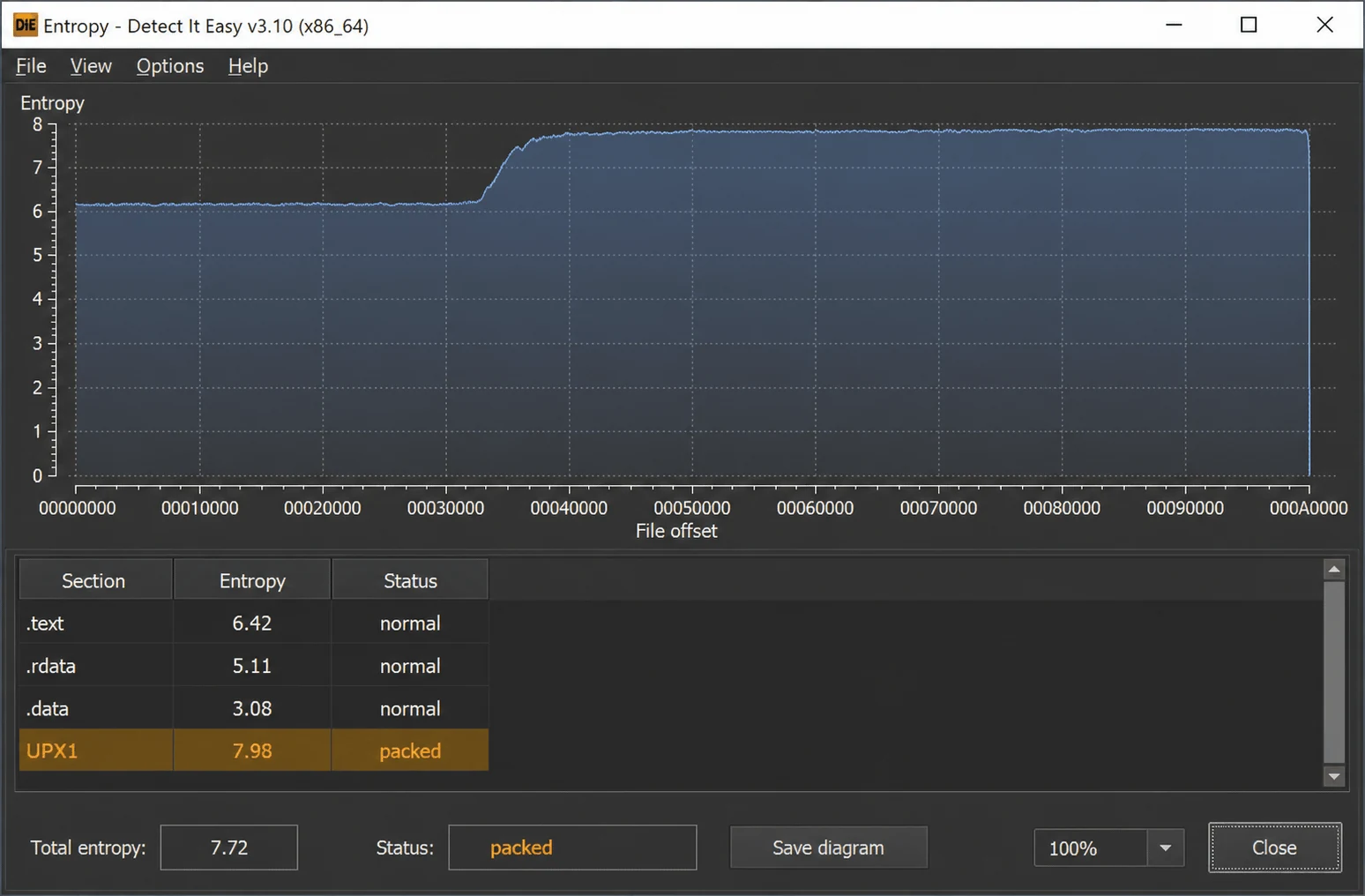The height and width of the screenshot is (896, 1365).
Task: Click the packed status cell for UPX1
Action: click(x=410, y=750)
